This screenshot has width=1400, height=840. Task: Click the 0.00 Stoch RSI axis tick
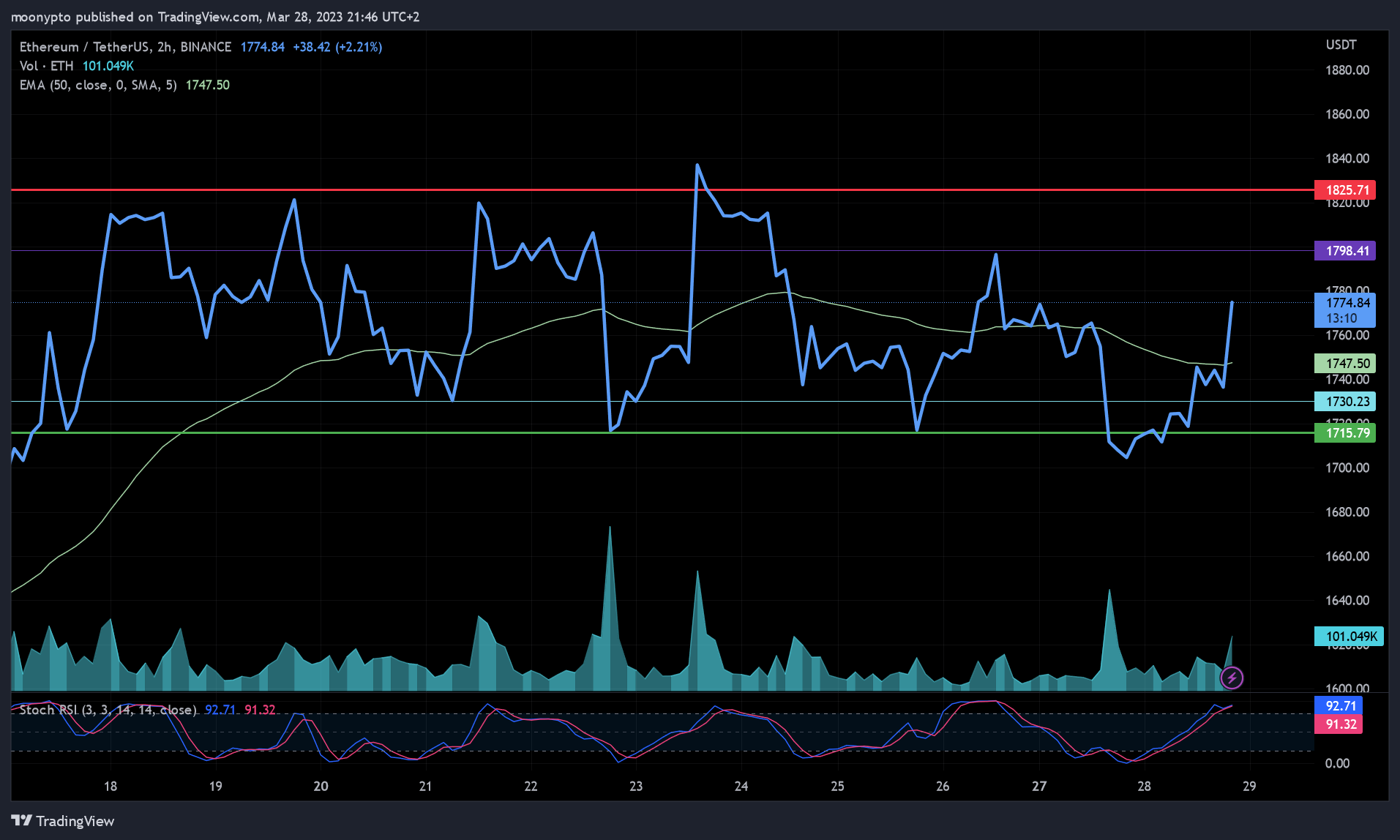(1338, 763)
